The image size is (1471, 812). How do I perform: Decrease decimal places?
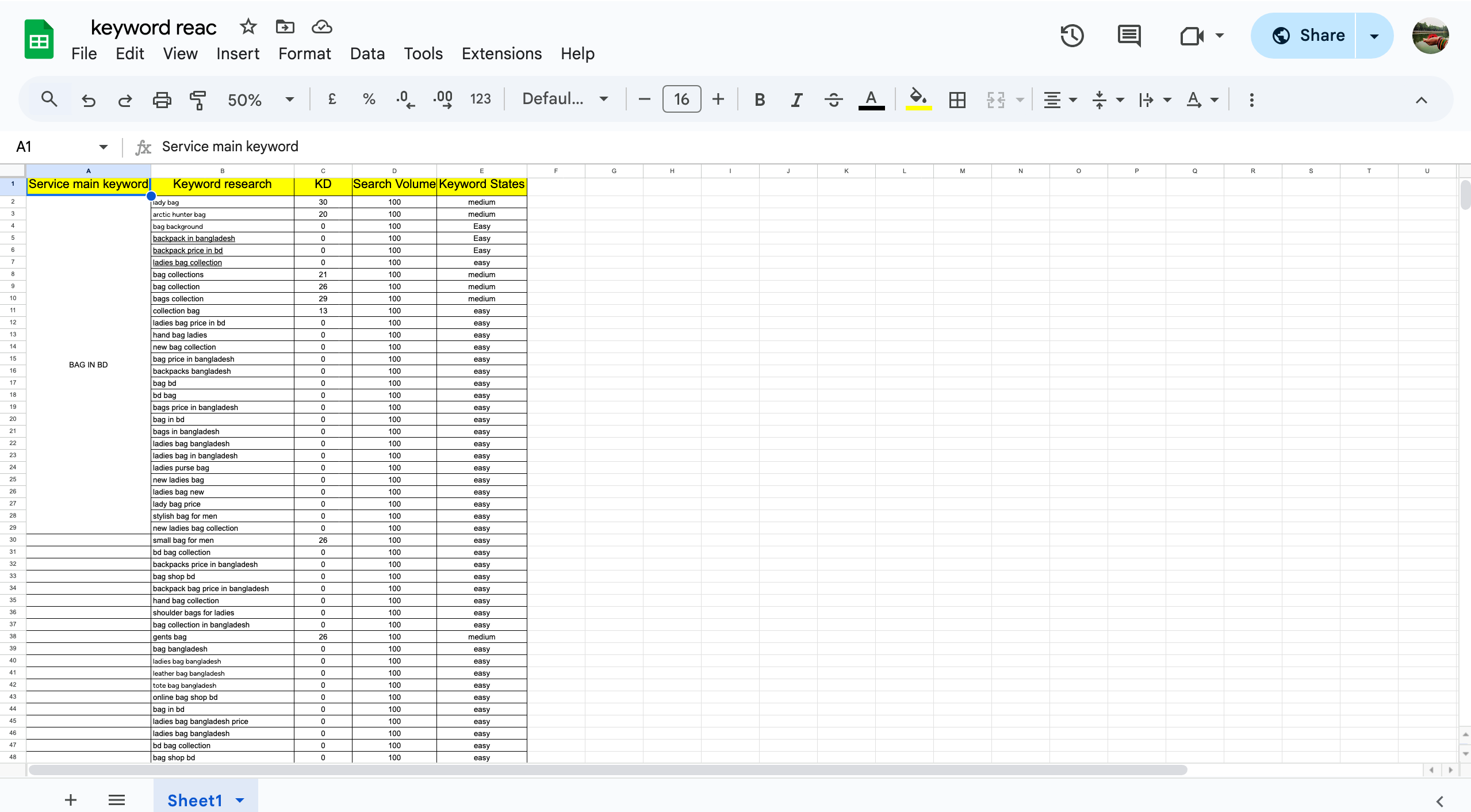pyautogui.click(x=405, y=99)
